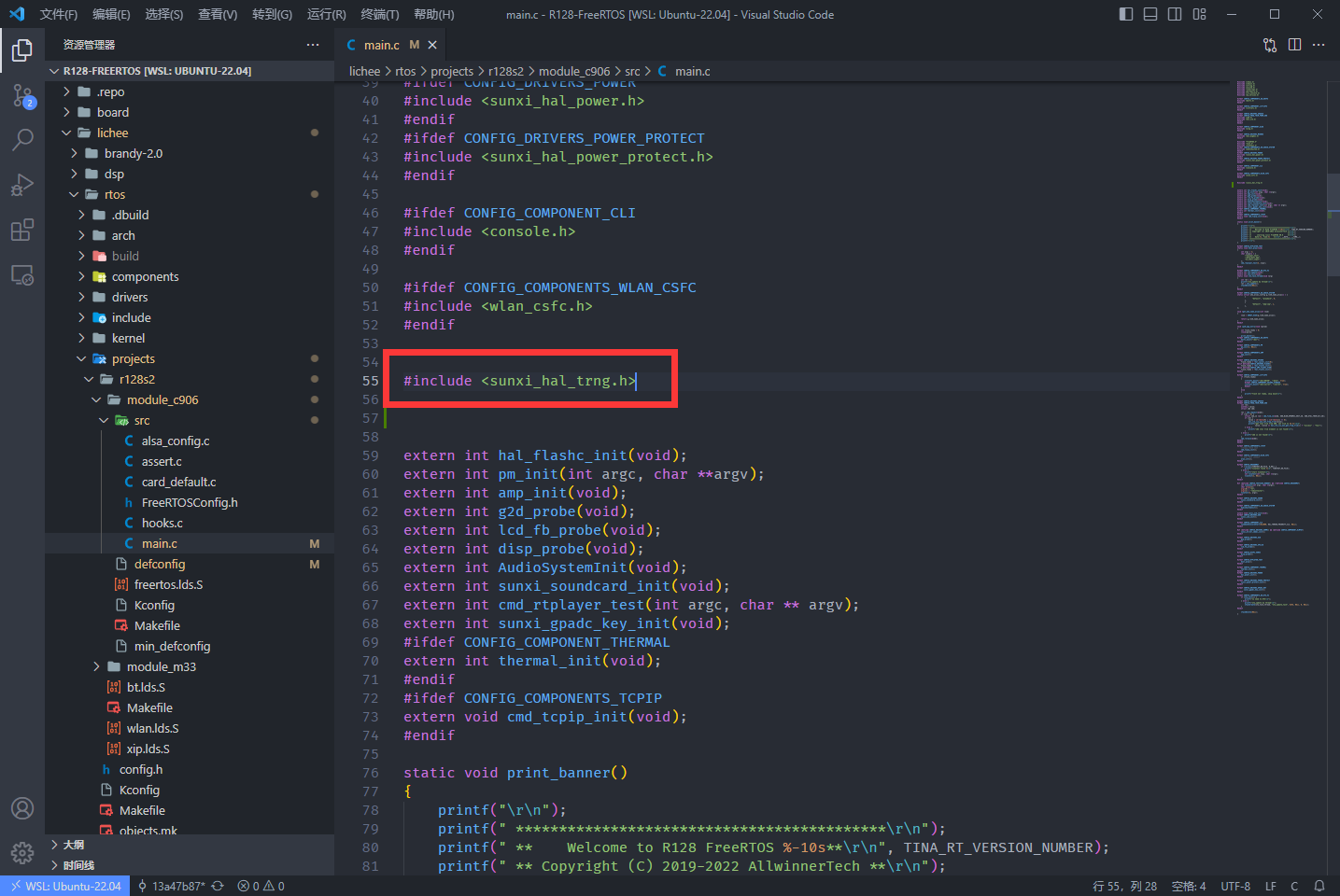Open the Extensions view
1340x896 pixels.
click(x=22, y=230)
